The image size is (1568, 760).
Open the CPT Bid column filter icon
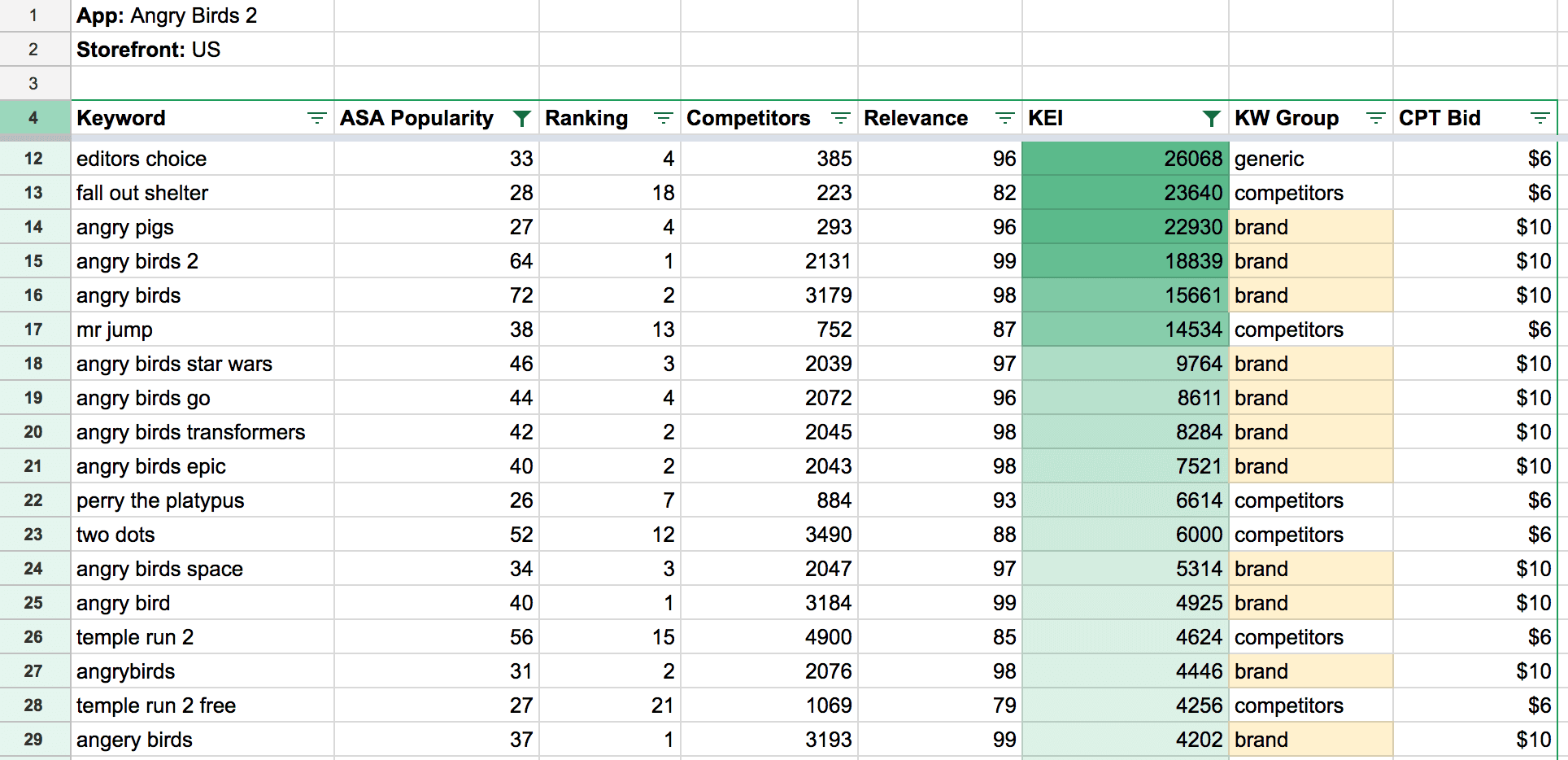point(1540,118)
